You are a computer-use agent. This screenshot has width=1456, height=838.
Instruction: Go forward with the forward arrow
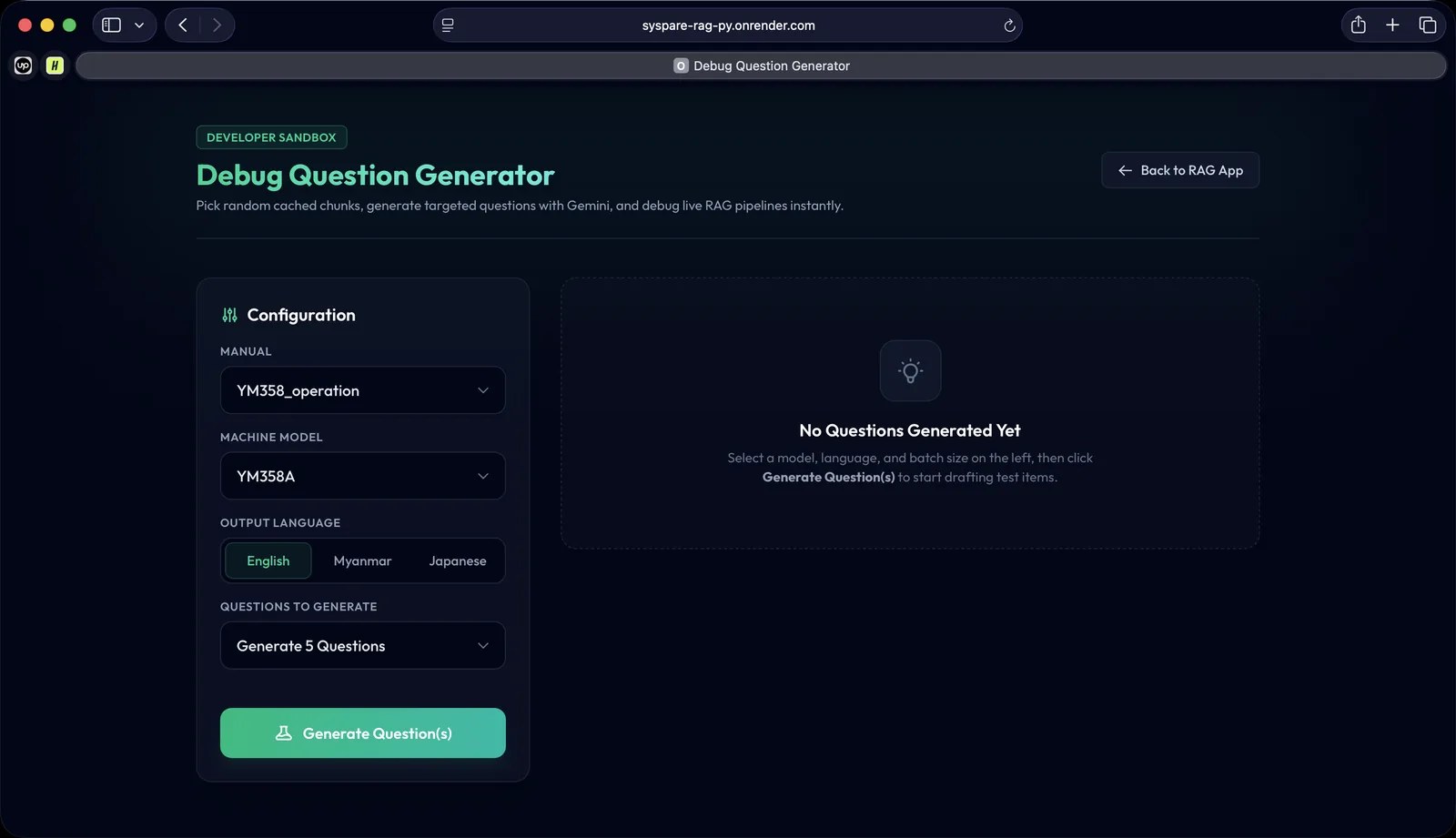click(217, 25)
